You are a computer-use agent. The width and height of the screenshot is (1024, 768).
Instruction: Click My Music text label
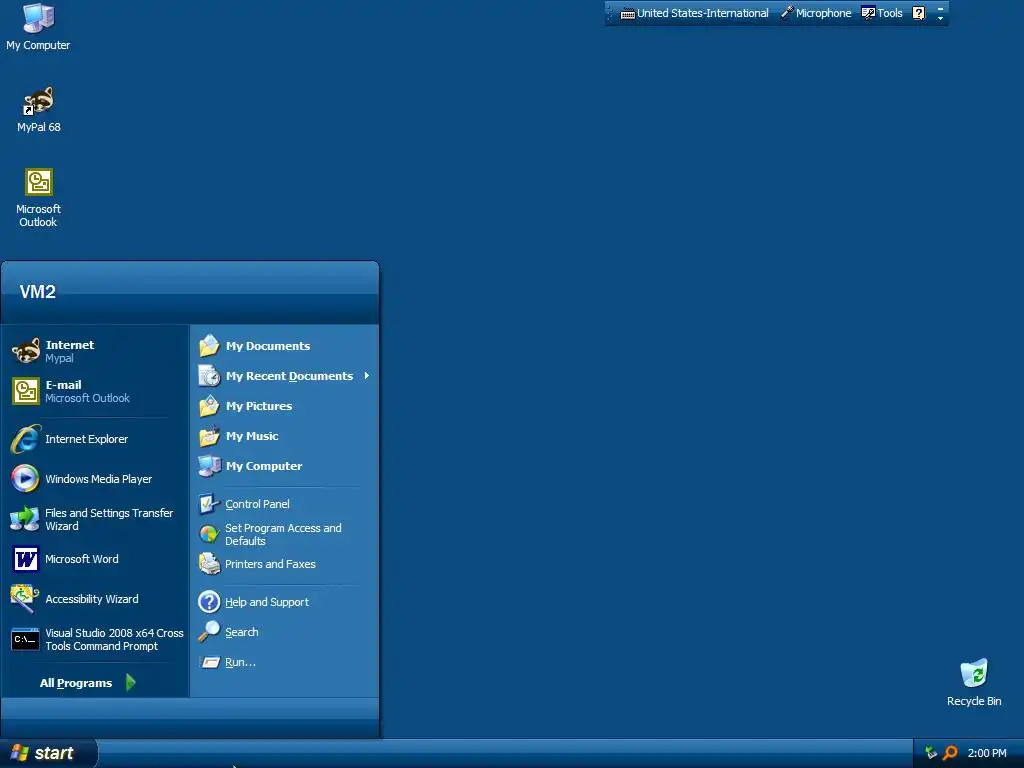point(252,436)
